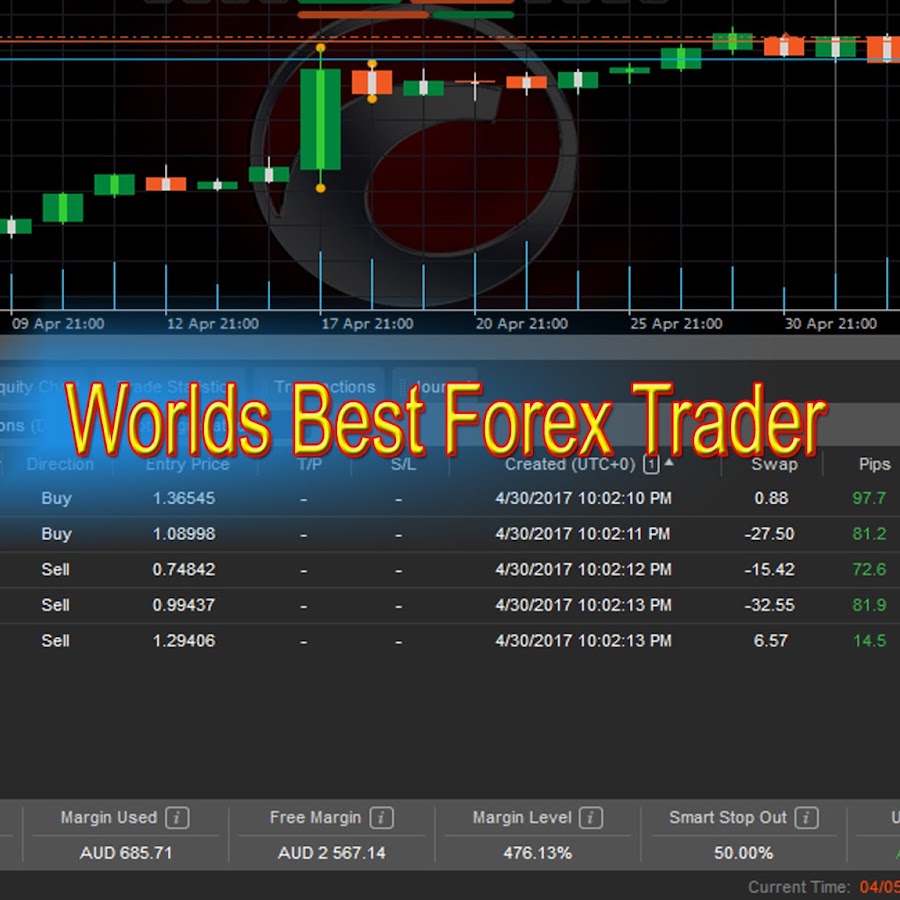900x900 pixels.
Task: Click the 476.13% margin level value
Action: pyautogui.click(x=537, y=853)
